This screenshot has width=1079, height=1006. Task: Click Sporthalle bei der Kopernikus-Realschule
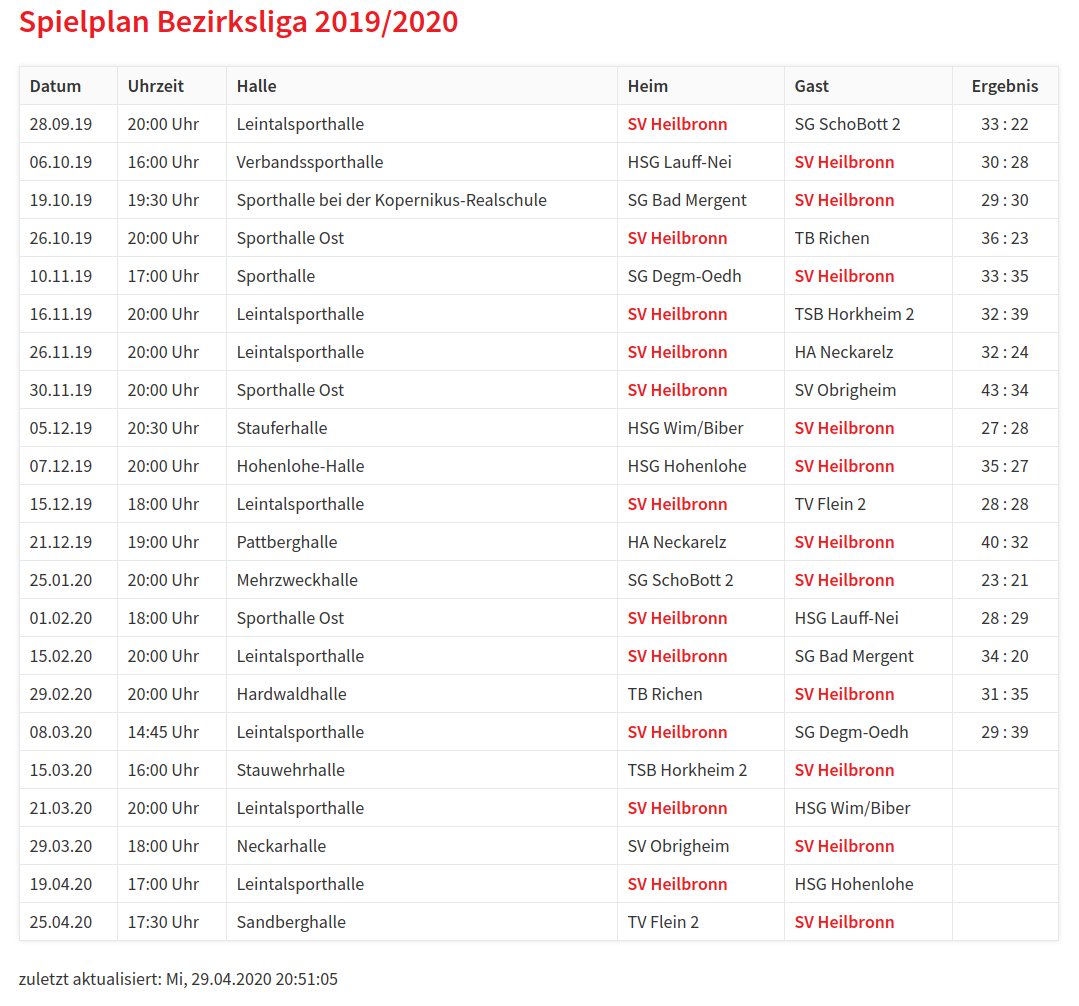(392, 200)
